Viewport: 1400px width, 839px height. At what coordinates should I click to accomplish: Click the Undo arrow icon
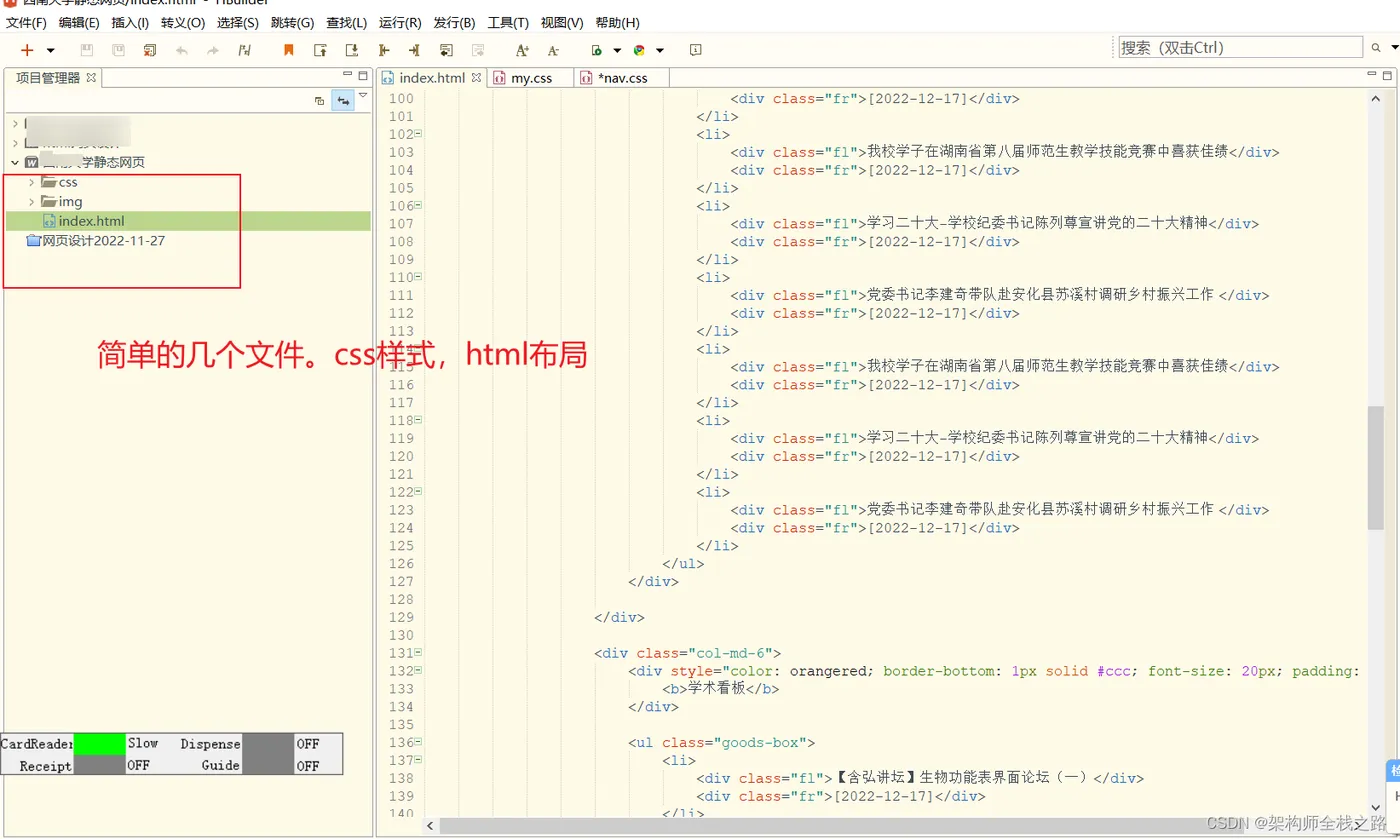(x=181, y=50)
